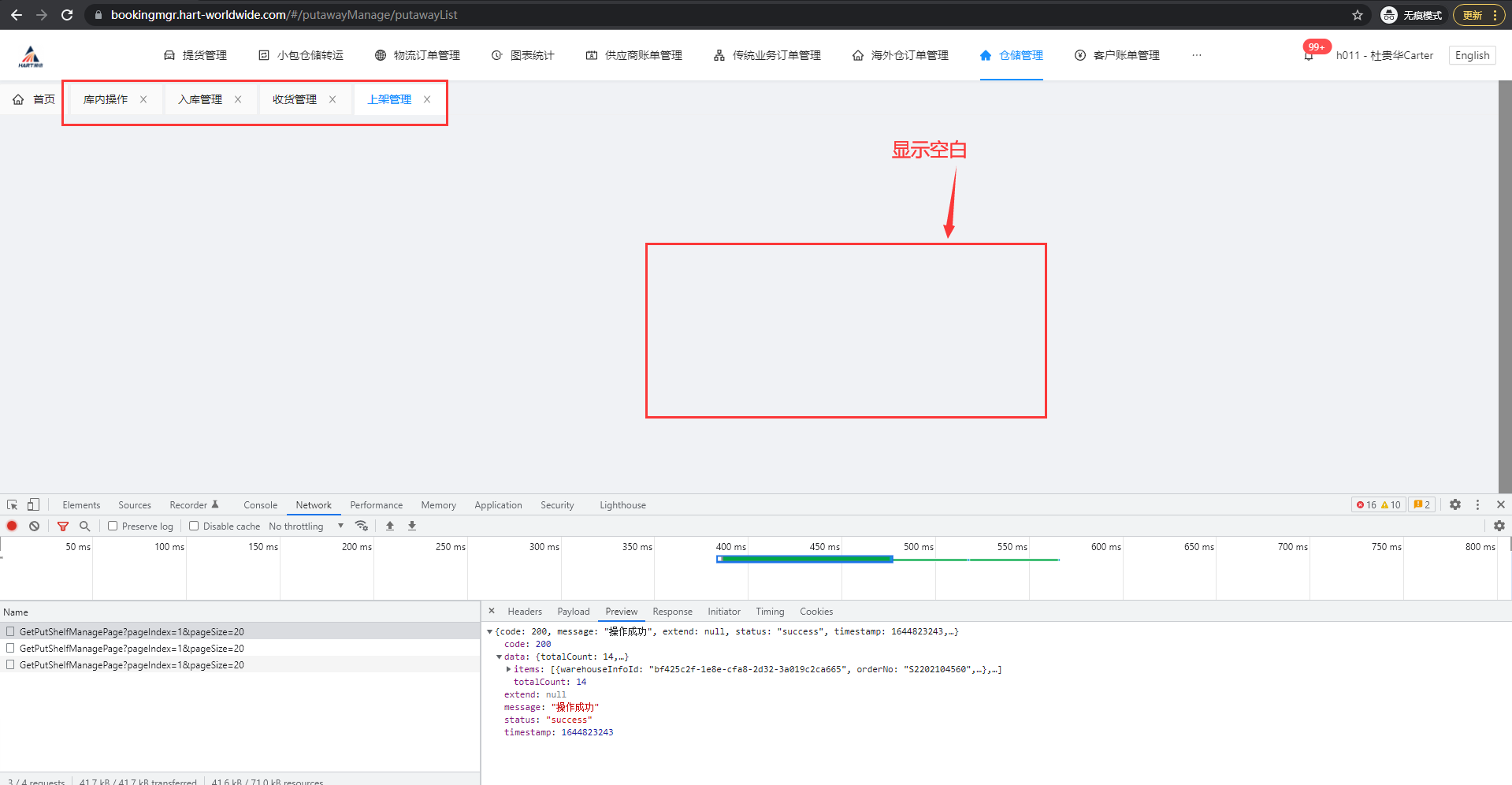
Task: Open the notification bell with 99+ badge
Action: (1309, 56)
